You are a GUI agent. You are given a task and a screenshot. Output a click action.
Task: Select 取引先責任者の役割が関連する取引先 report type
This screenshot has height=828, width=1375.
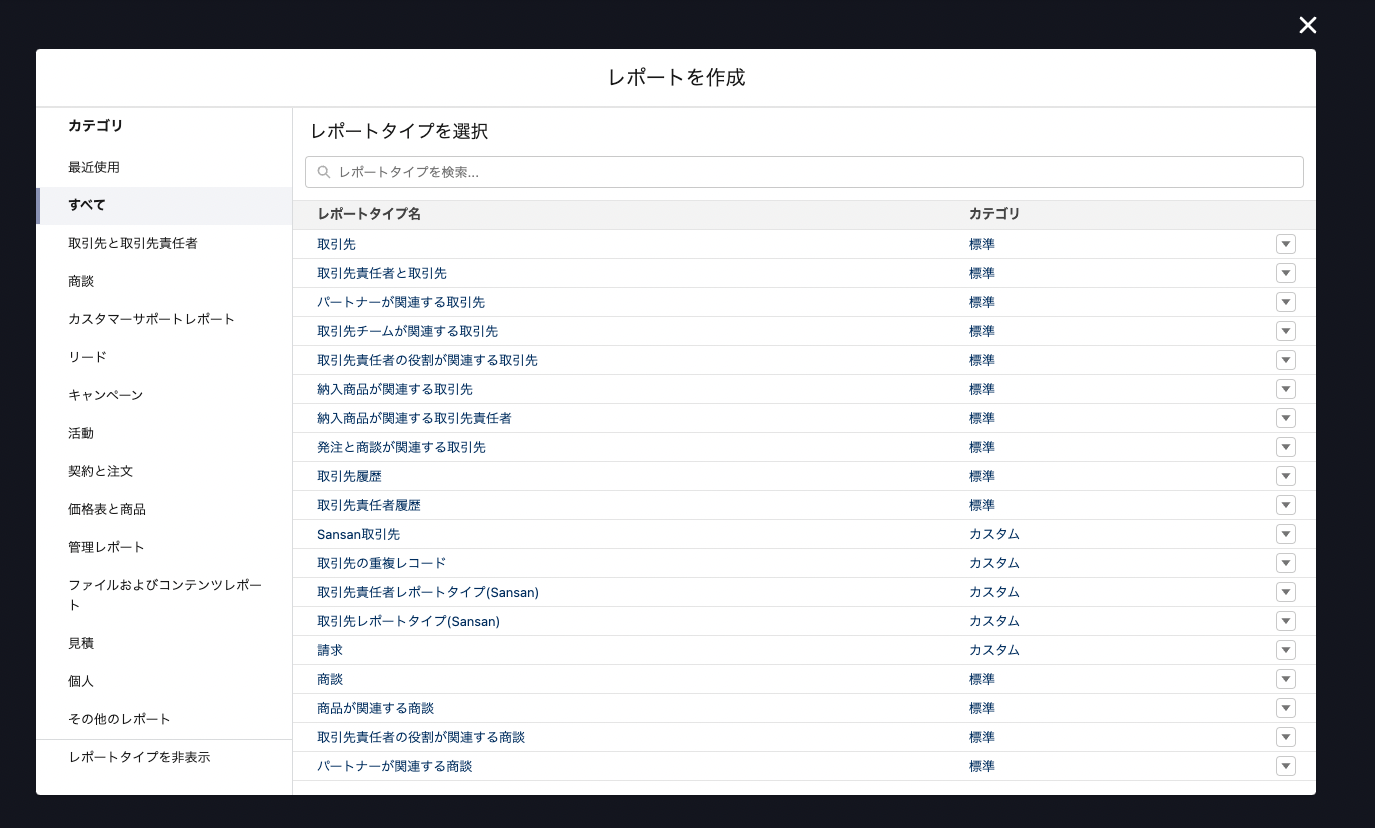[x=427, y=360]
